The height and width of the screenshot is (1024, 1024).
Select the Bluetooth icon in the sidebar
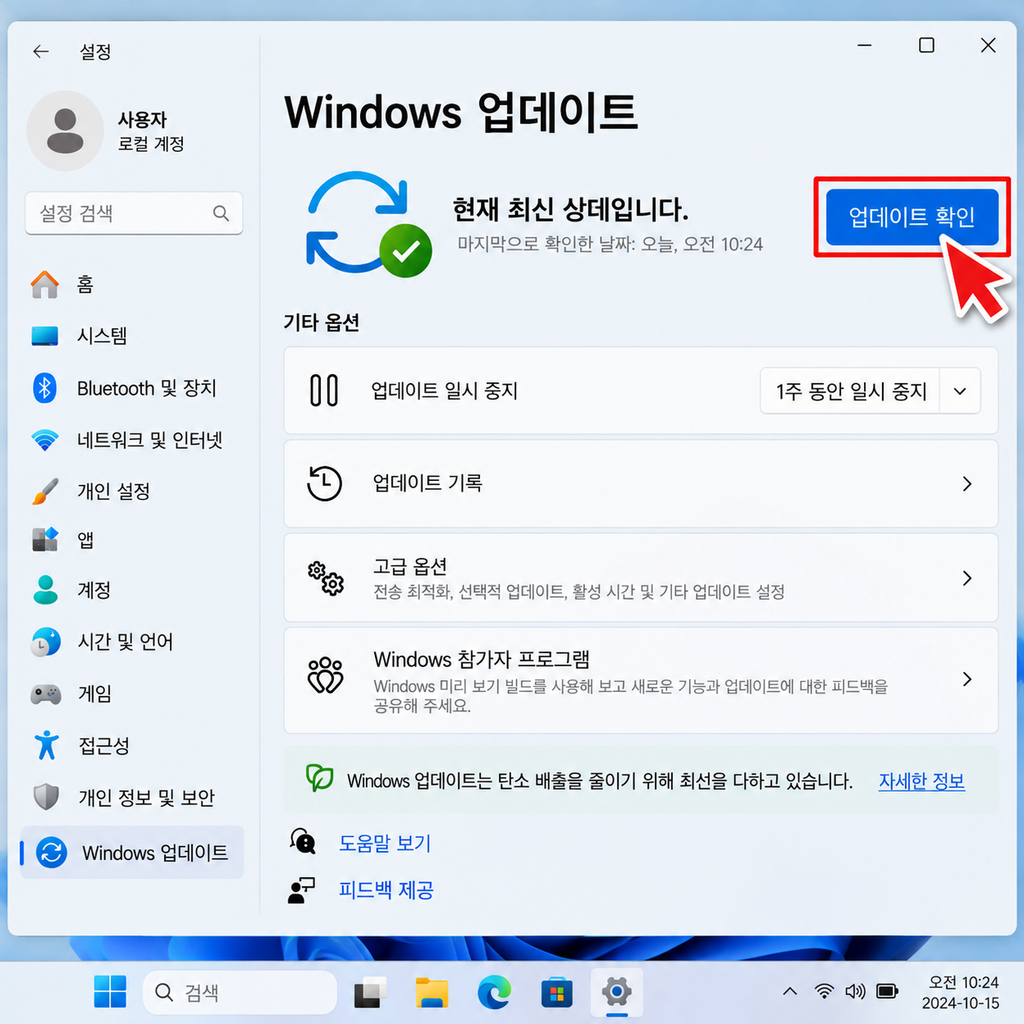45,388
